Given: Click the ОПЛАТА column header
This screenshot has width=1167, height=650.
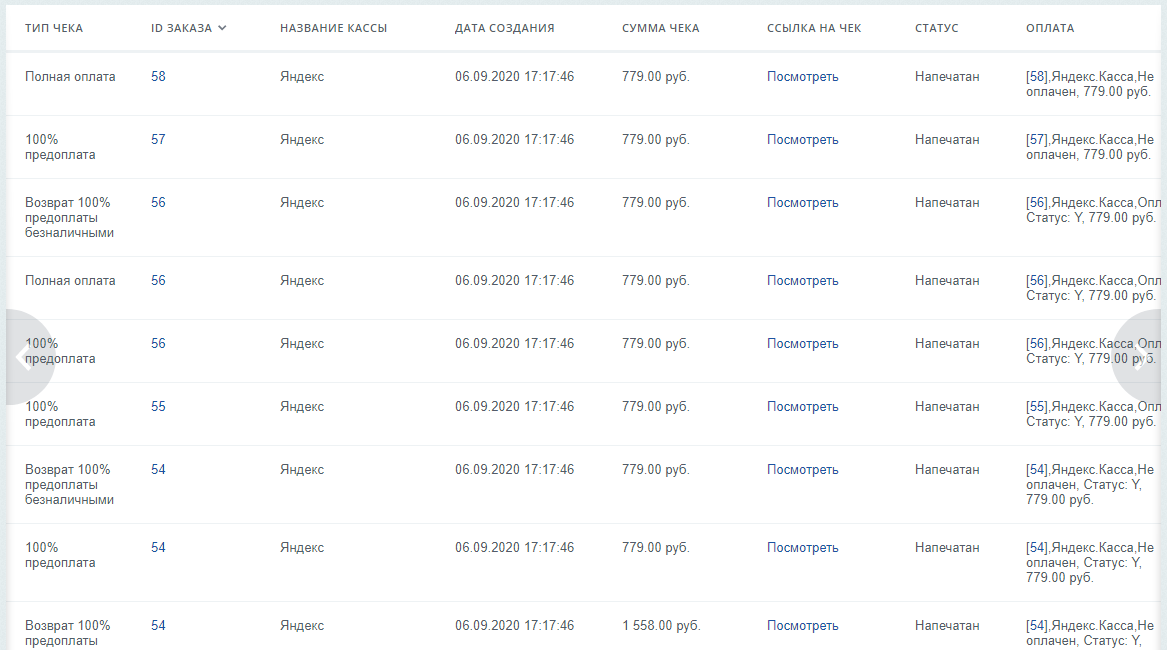Looking at the screenshot, I should (1050, 28).
